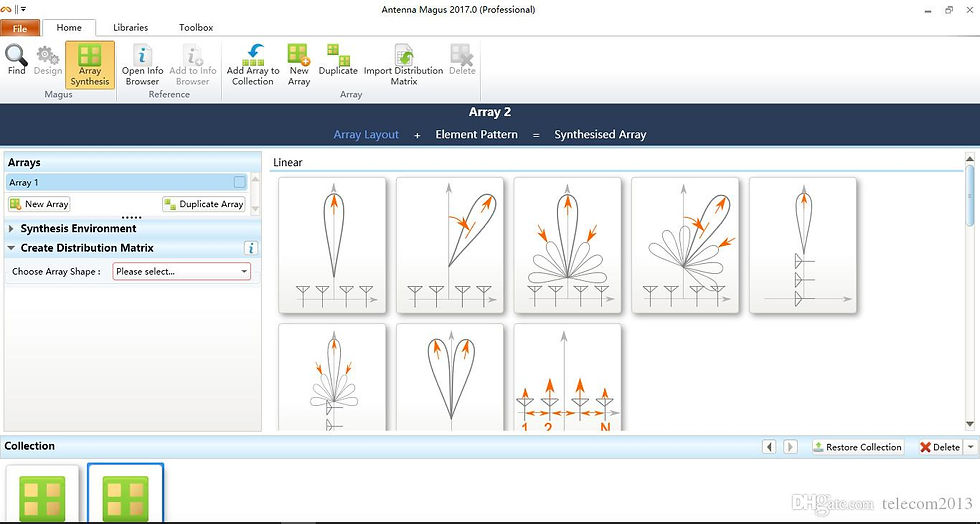Switch to the Home tab
The height and width of the screenshot is (524, 980).
pyautogui.click(x=69, y=28)
